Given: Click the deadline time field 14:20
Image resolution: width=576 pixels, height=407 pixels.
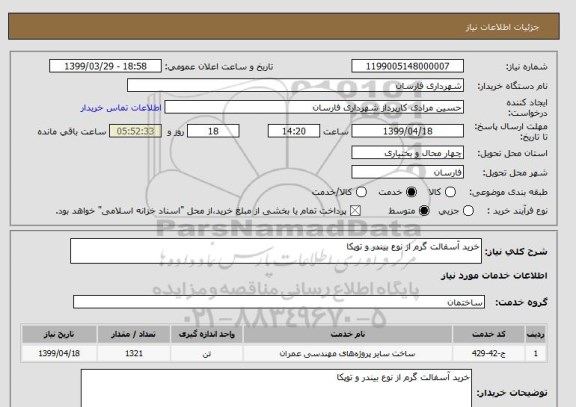Looking at the screenshot, I should [294, 131].
